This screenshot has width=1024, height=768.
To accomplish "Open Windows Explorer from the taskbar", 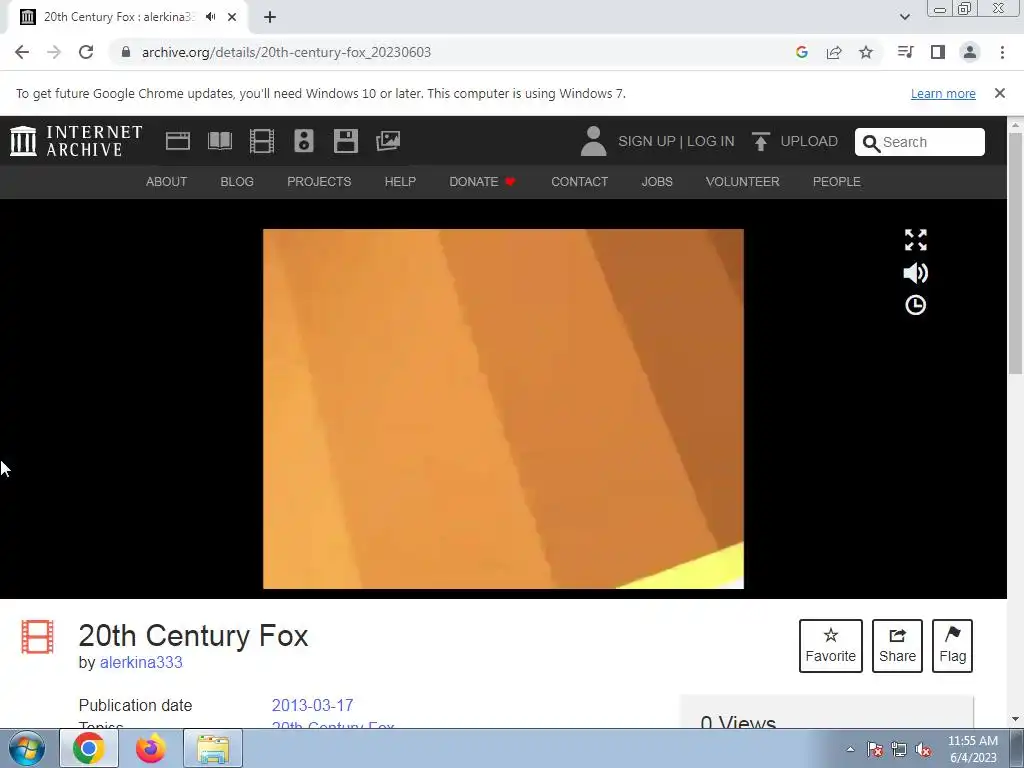I will click(213, 748).
